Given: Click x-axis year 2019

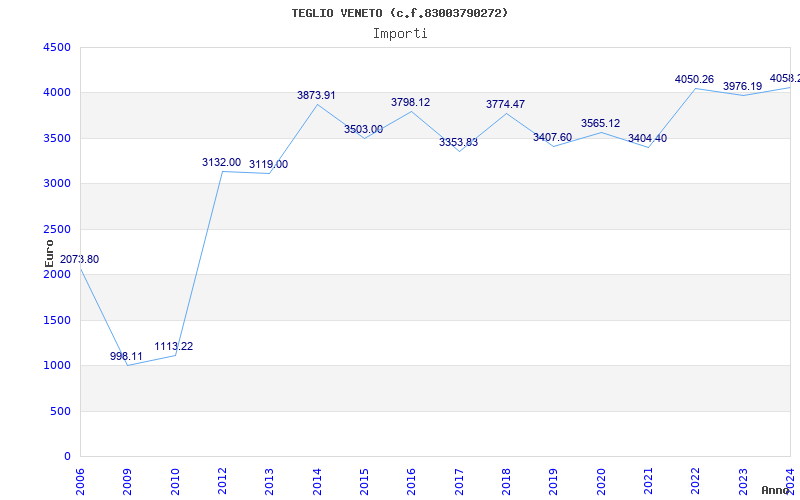Looking at the screenshot, I should 554,482.
